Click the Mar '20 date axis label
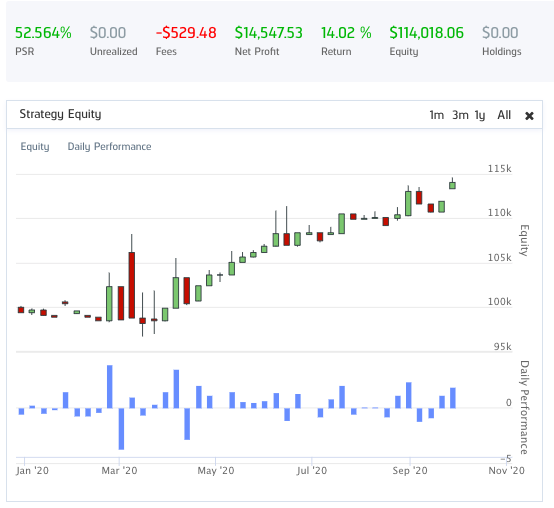The width and height of the screenshot is (554, 508). tap(119, 471)
